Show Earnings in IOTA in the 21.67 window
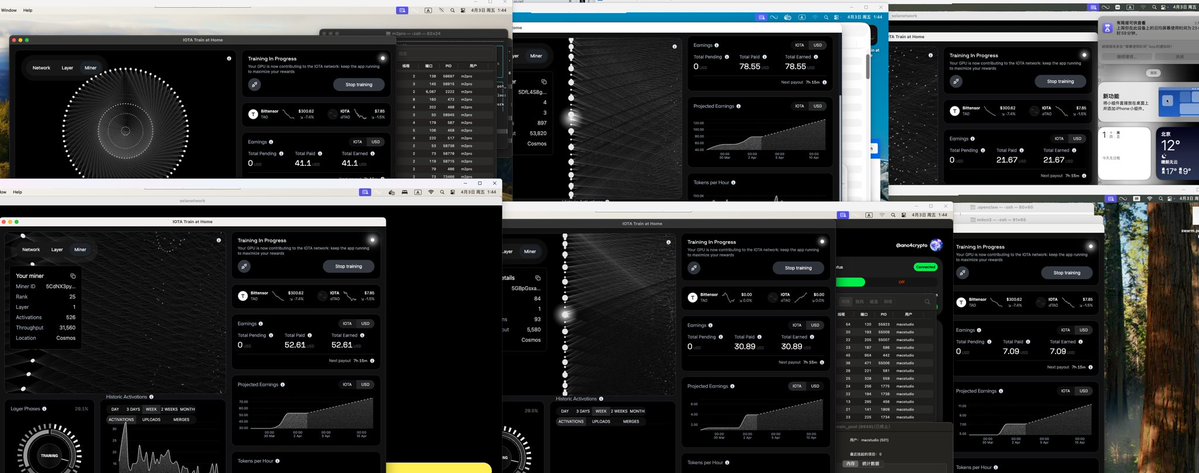The image size is (1199, 473). point(1059,138)
